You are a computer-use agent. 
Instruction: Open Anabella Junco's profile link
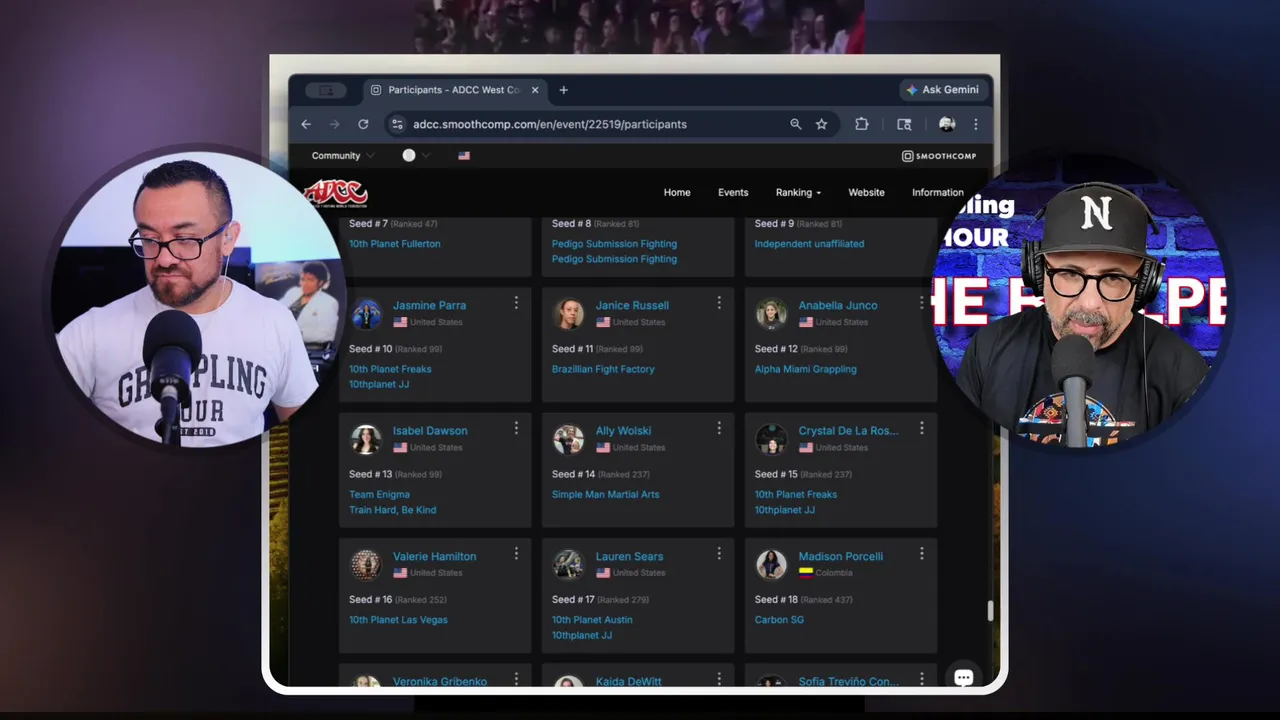838,306
